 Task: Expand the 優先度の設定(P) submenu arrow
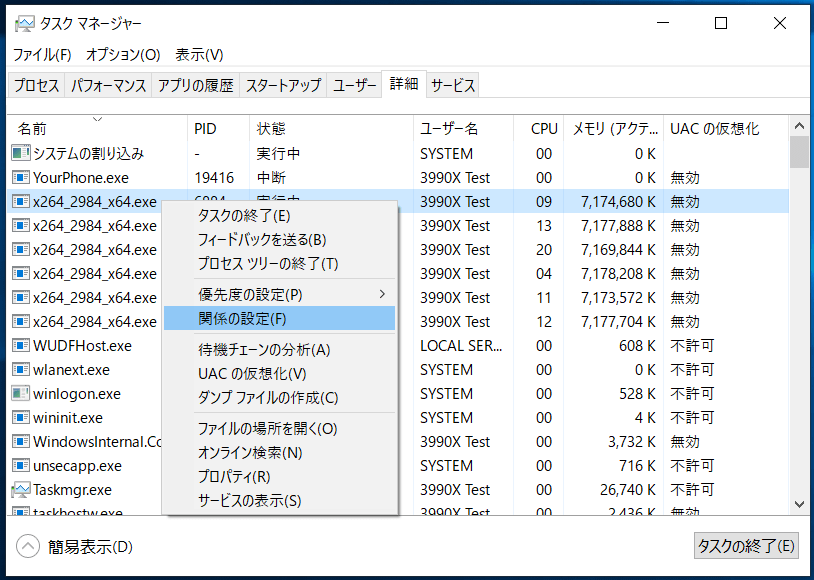[382, 294]
